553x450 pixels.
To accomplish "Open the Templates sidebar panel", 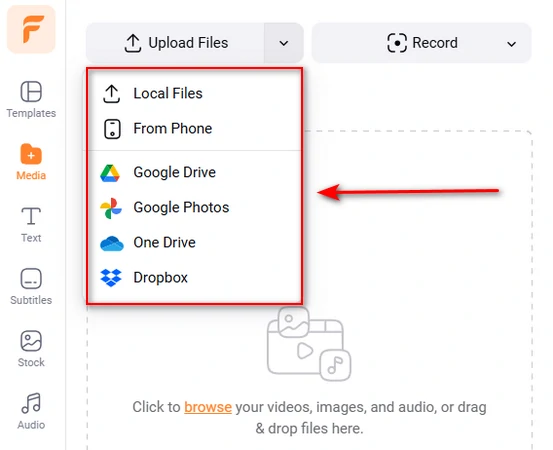I will pyautogui.click(x=31, y=99).
